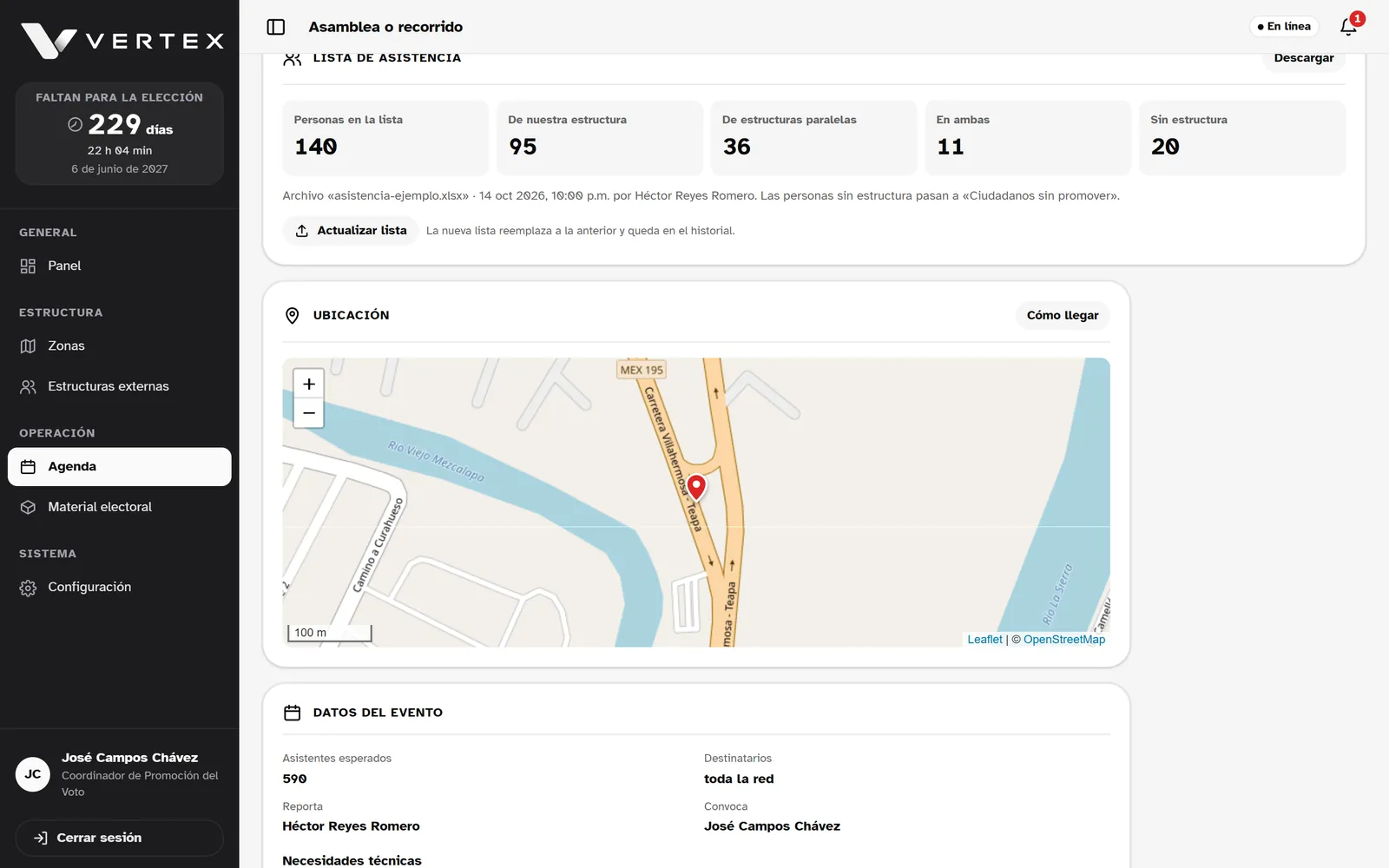Image resolution: width=1389 pixels, height=868 pixels.
Task: Click the Personas en la lista card
Action: pos(385,138)
